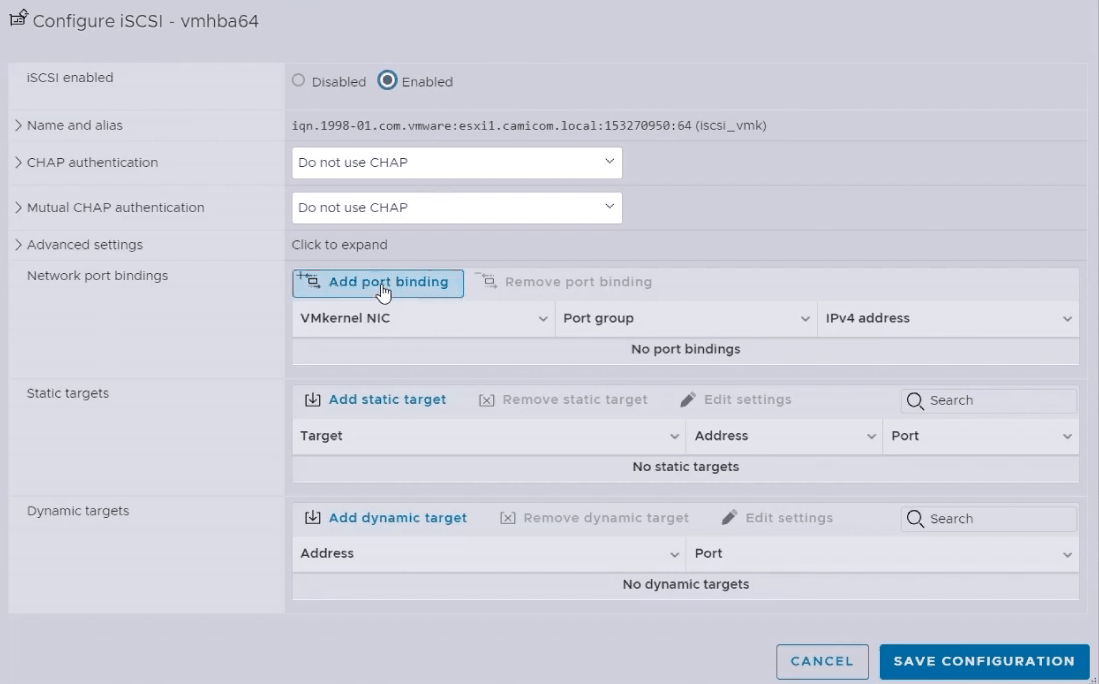Click the Dynamic targets Search field
This screenshot has height=684, width=1099.
988,519
